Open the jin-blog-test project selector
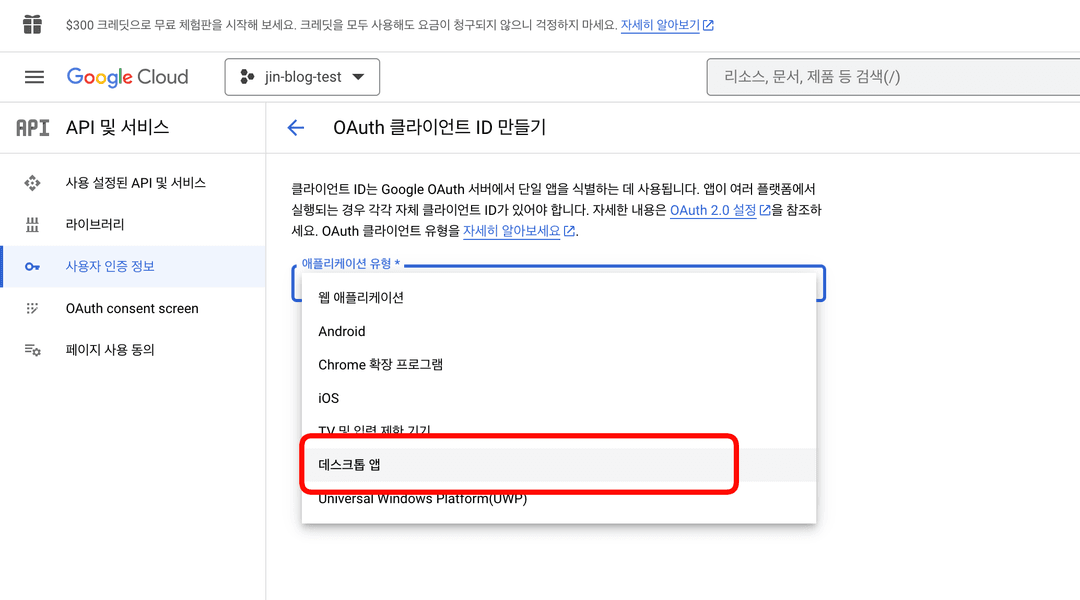Viewport: 1080px width, 600px height. tap(302, 77)
